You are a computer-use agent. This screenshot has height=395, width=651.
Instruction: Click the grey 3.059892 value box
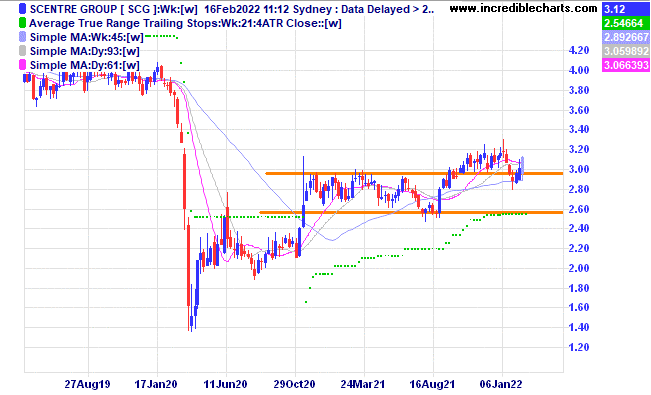coord(626,51)
